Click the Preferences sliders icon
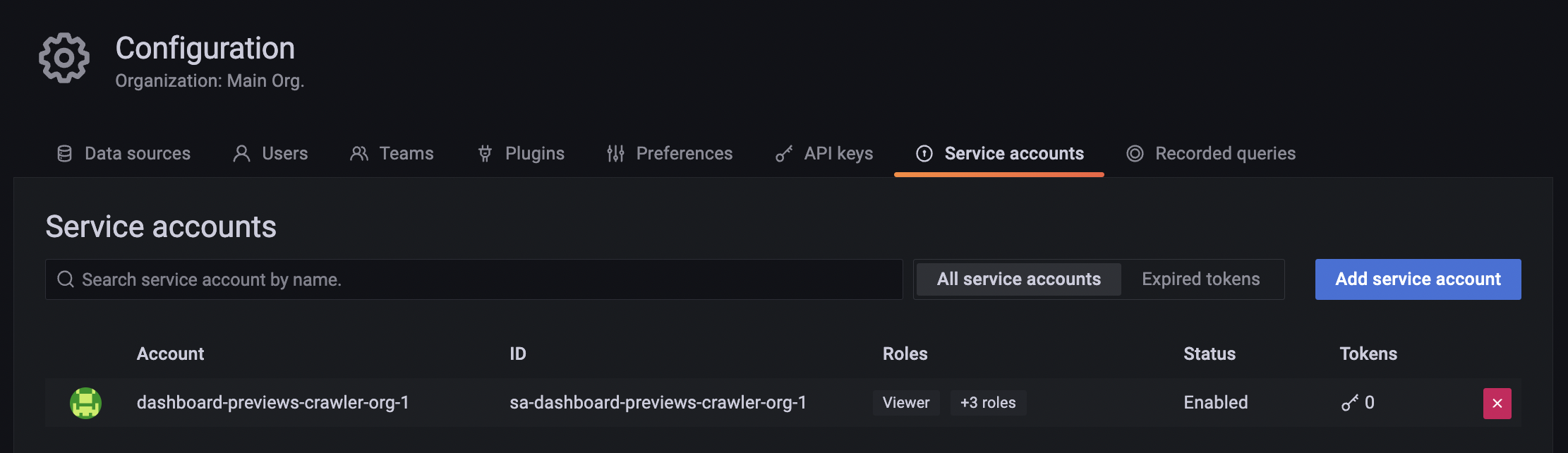The height and width of the screenshot is (453, 1568). [615, 154]
